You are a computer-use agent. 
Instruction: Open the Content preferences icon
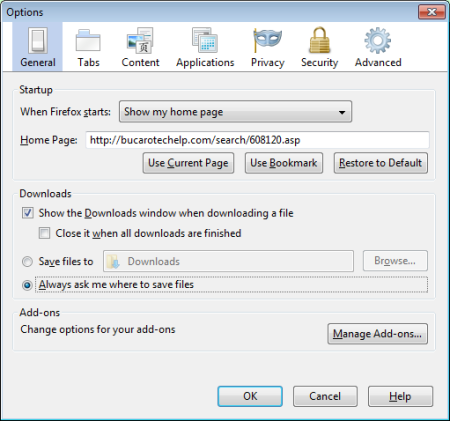[140, 41]
